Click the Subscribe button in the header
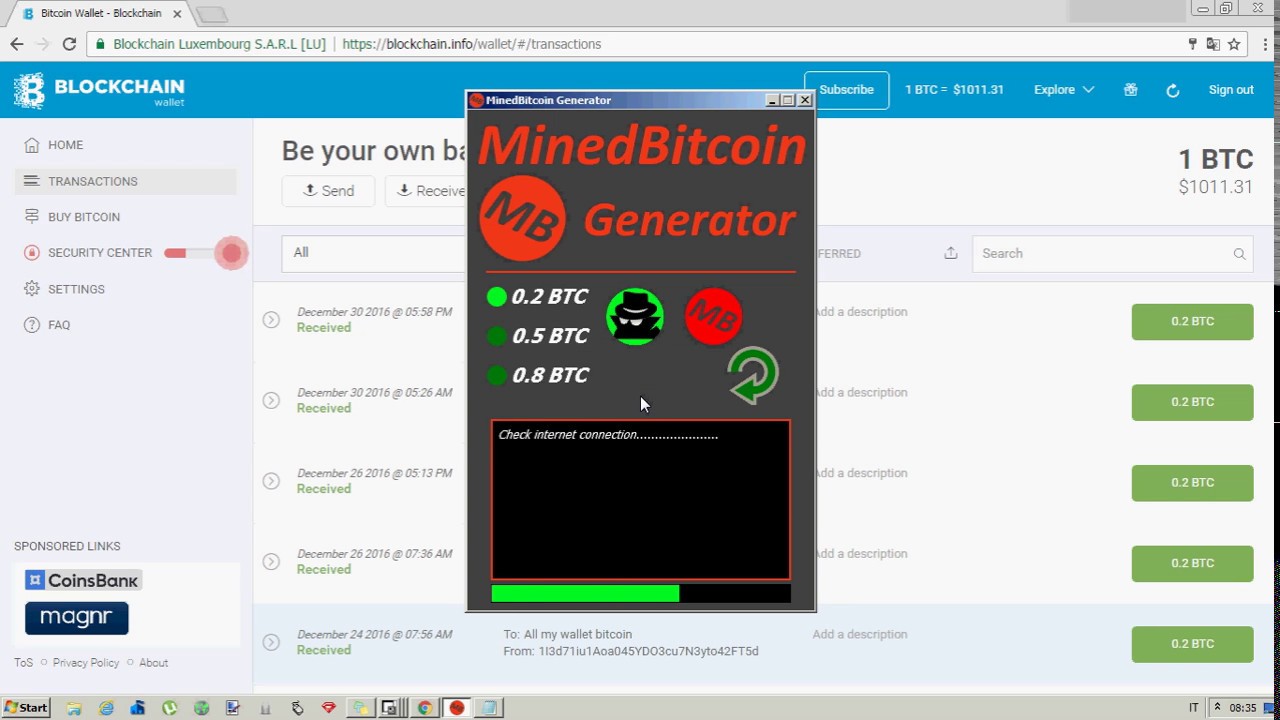Viewport: 1280px width, 720px height. coord(846,90)
